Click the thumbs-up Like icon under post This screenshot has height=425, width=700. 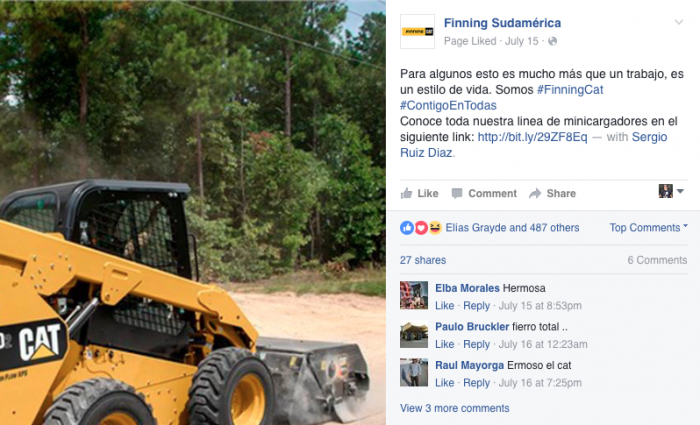406,193
